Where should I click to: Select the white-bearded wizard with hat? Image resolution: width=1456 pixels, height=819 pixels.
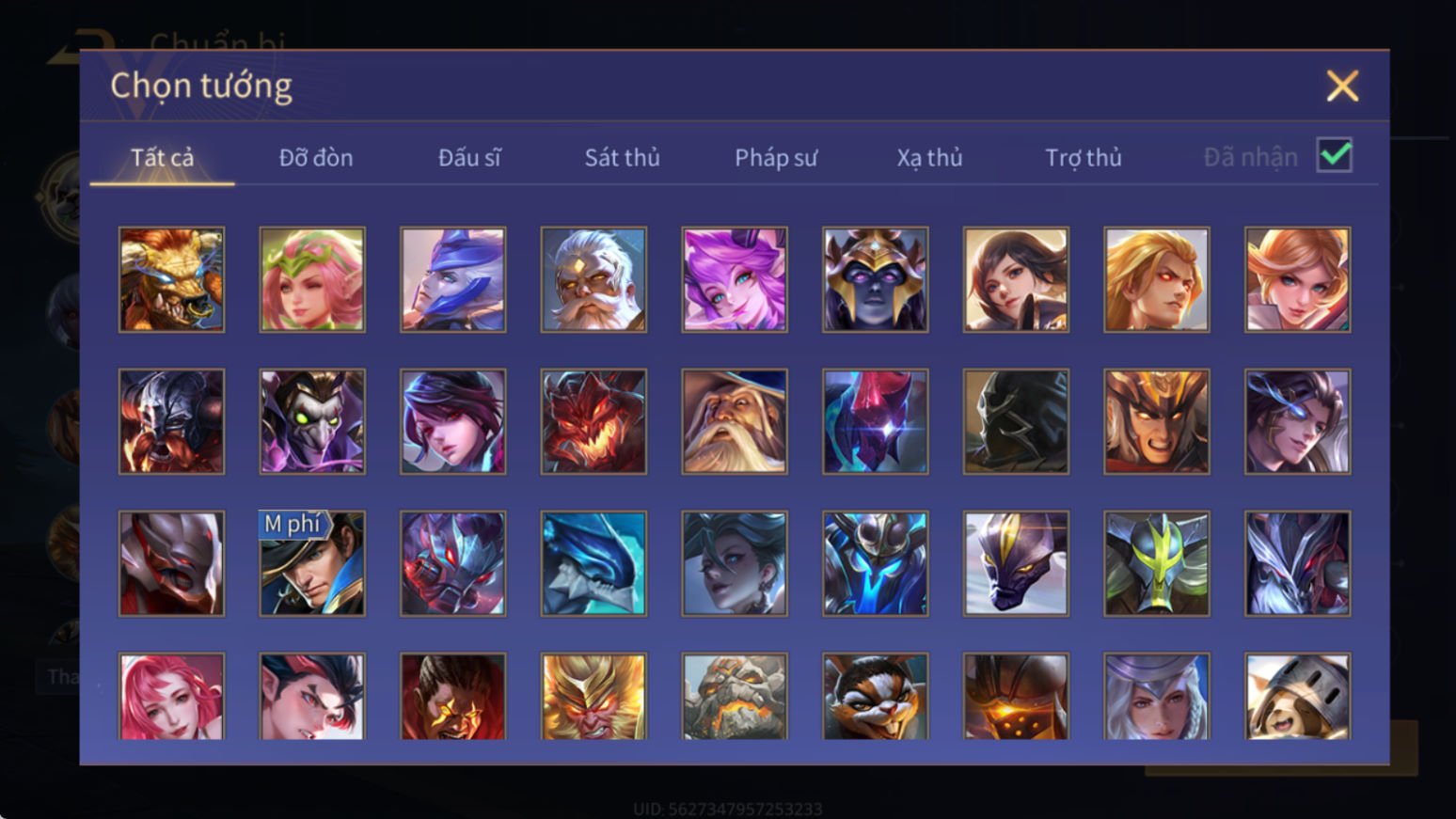click(x=735, y=421)
